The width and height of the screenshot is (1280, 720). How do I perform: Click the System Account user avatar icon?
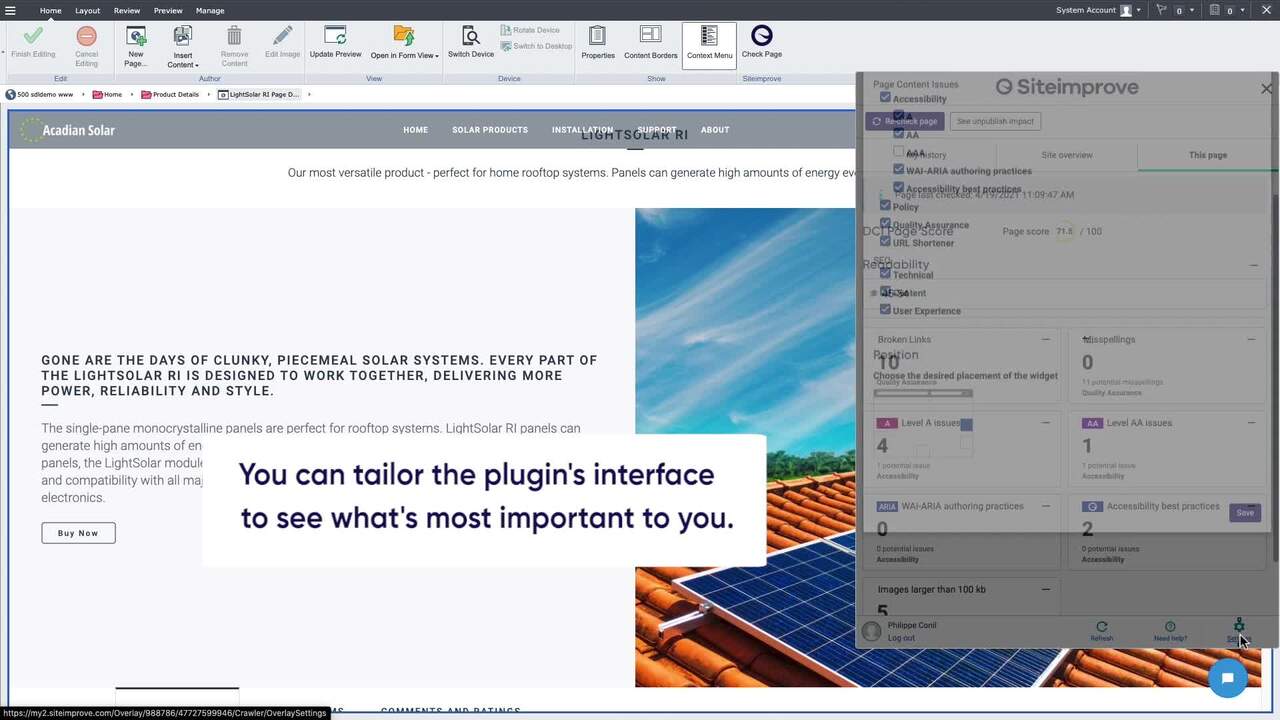coord(1126,10)
